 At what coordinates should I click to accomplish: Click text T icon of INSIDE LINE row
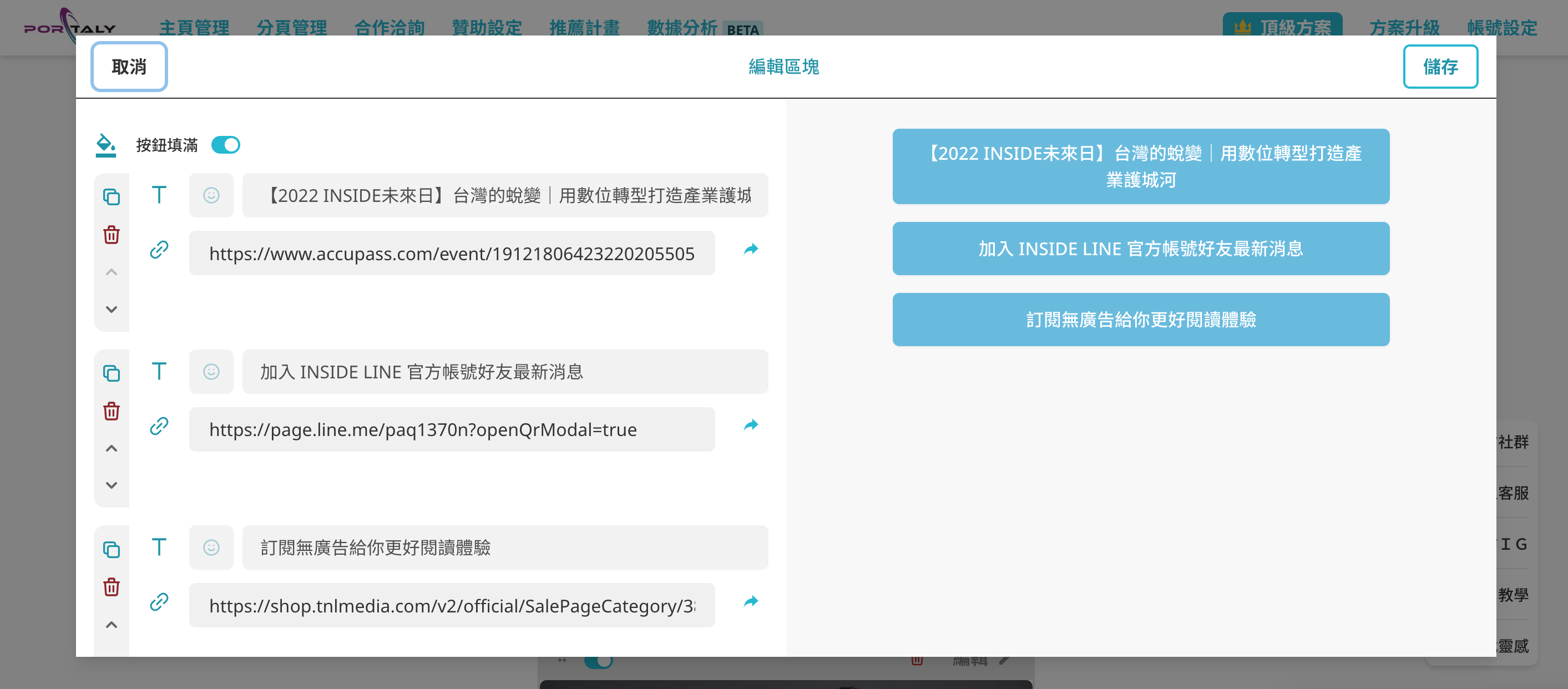[x=159, y=371]
